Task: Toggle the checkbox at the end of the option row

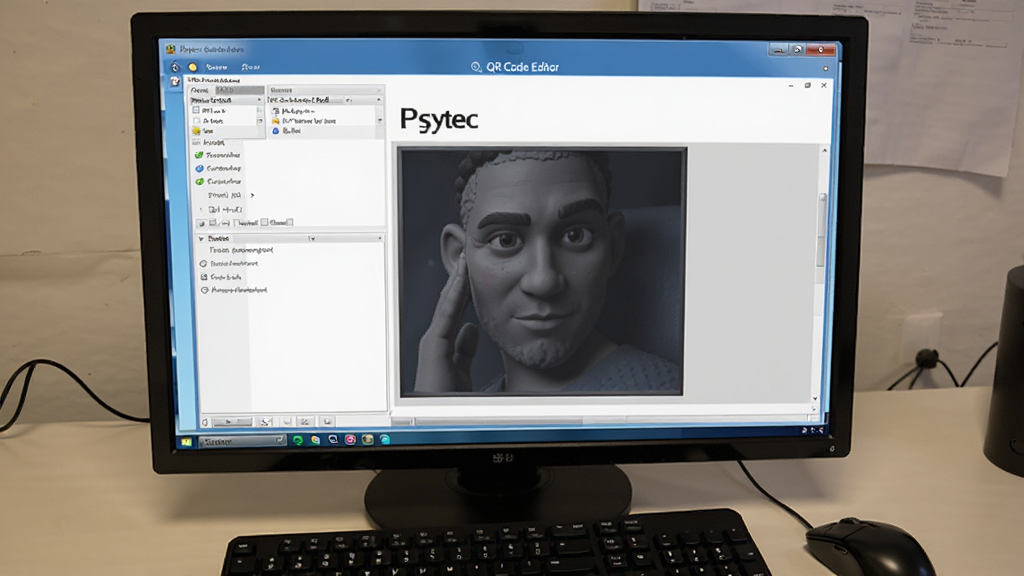Action: 290,222
